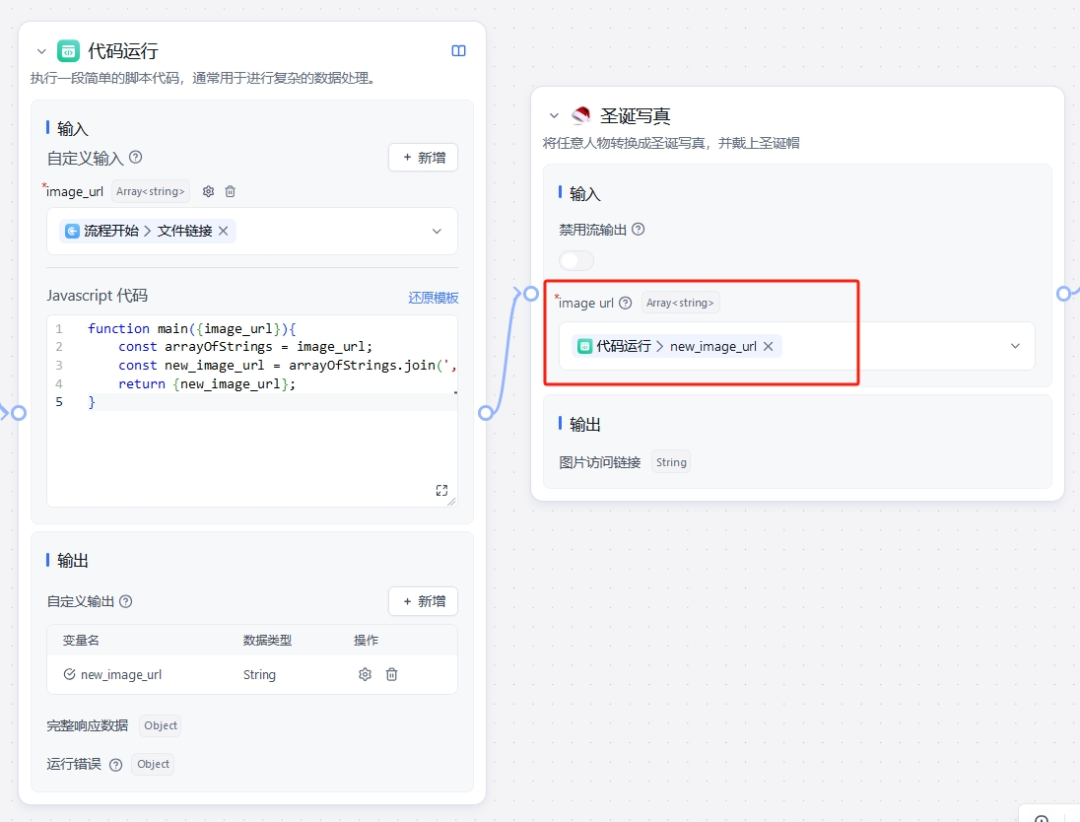Collapse the 圣诞写真 node with its chevron
The width and height of the screenshot is (1080, 822).
tap(554, 116)
